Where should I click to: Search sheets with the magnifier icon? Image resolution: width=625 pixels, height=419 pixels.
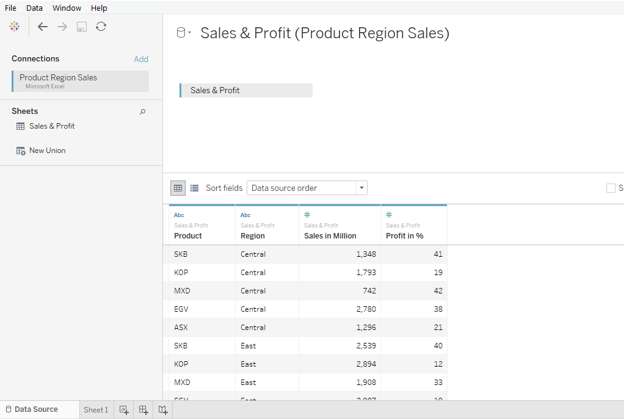pyautogui.click(x=142, y=112)
